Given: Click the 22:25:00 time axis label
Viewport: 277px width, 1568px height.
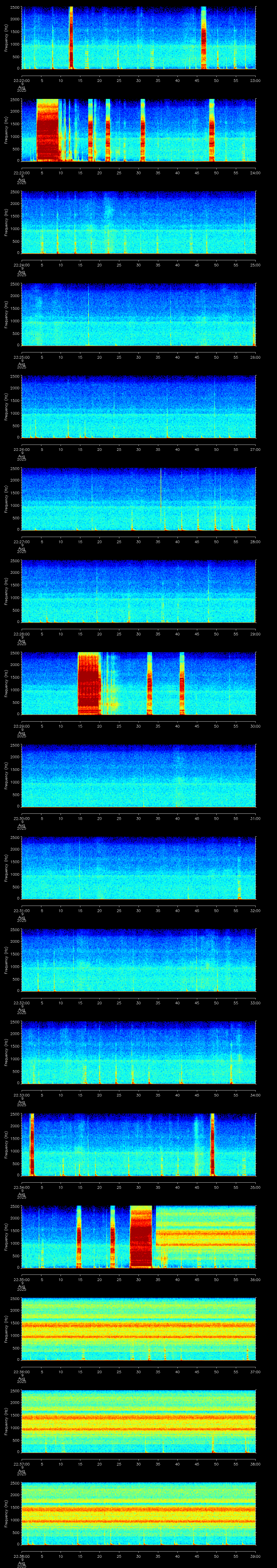Looking at the screenshot, I should click(21, 357).
